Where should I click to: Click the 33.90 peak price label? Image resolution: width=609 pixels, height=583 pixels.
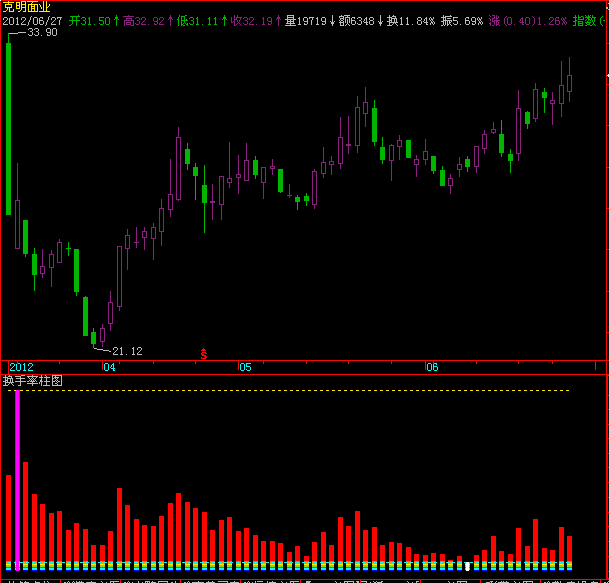42,32
